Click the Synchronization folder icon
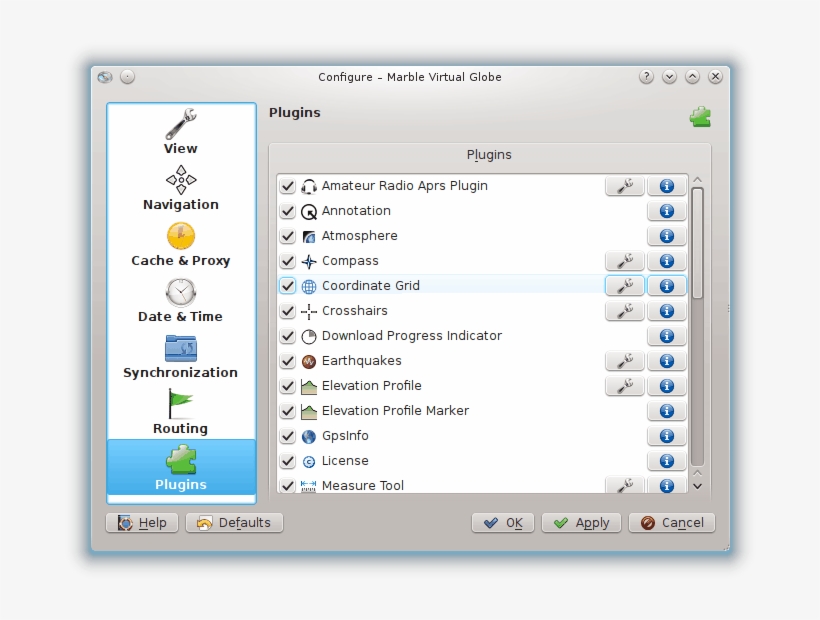This screenshot has height=620, width=820. (180, 350)
